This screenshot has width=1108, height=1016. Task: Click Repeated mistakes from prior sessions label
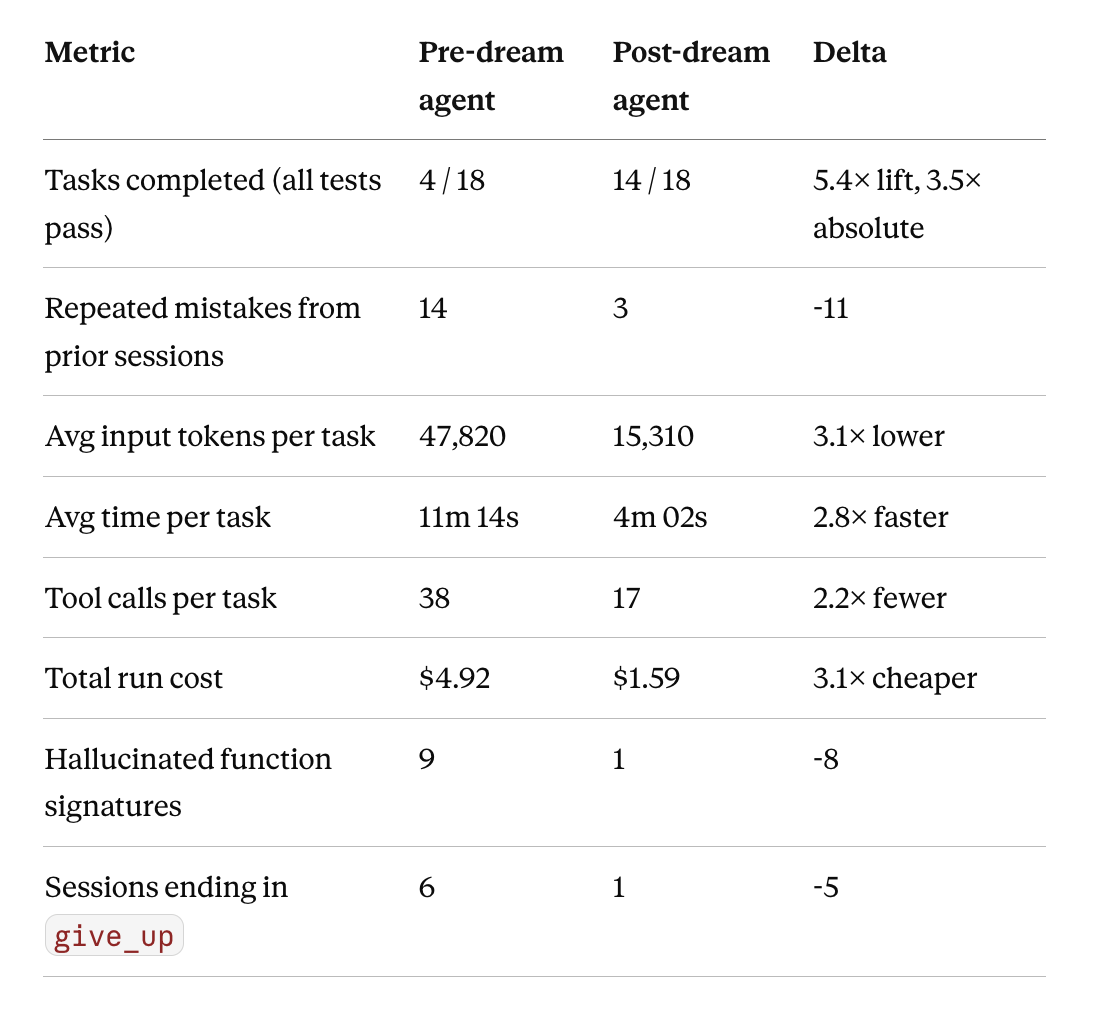202,332
